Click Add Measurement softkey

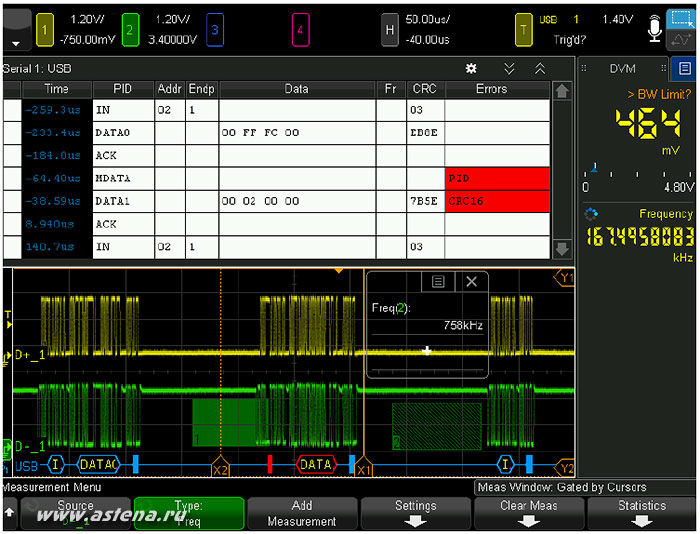point(302,513)
